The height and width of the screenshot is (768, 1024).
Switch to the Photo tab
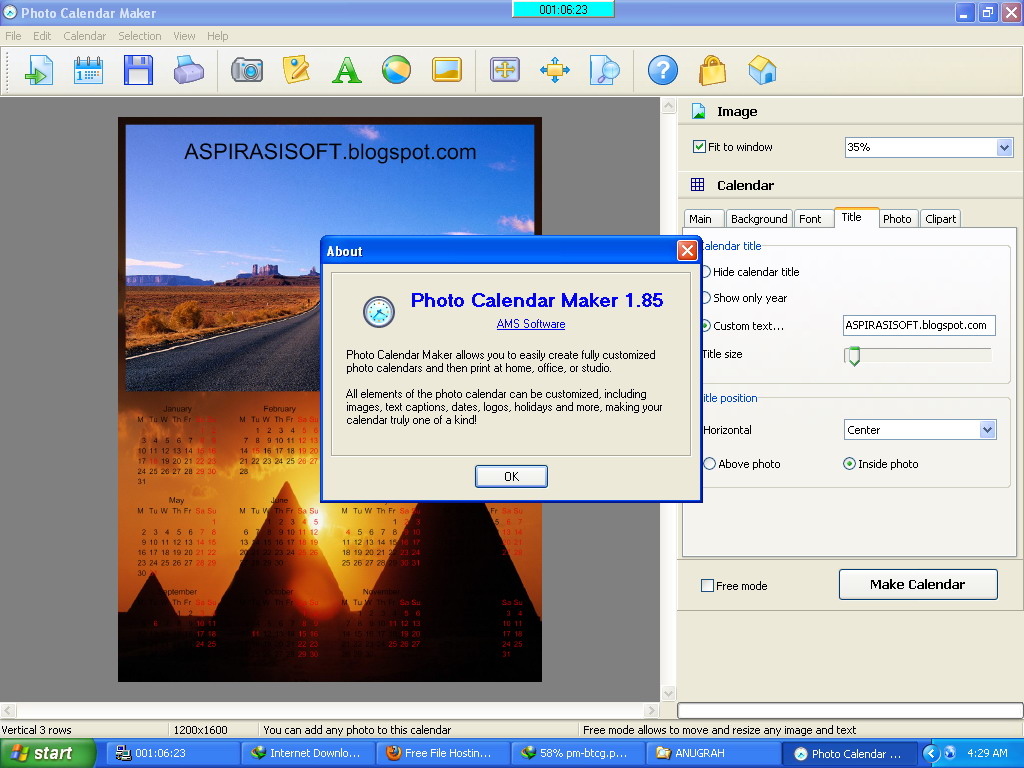point(898,219)
